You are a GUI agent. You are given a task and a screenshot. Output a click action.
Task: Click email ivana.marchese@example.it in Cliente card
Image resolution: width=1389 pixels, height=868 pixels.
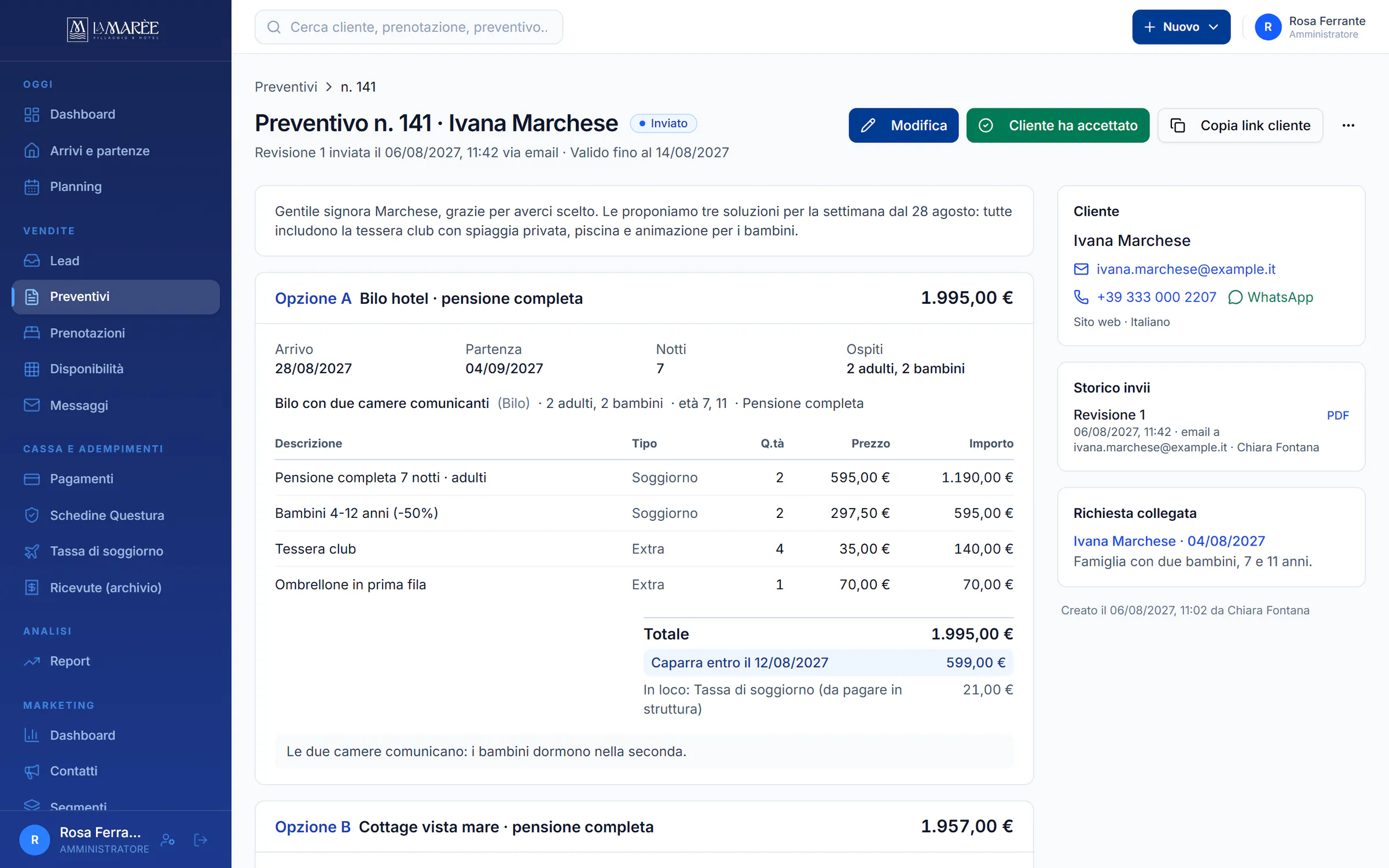[x=1185, y=269]
